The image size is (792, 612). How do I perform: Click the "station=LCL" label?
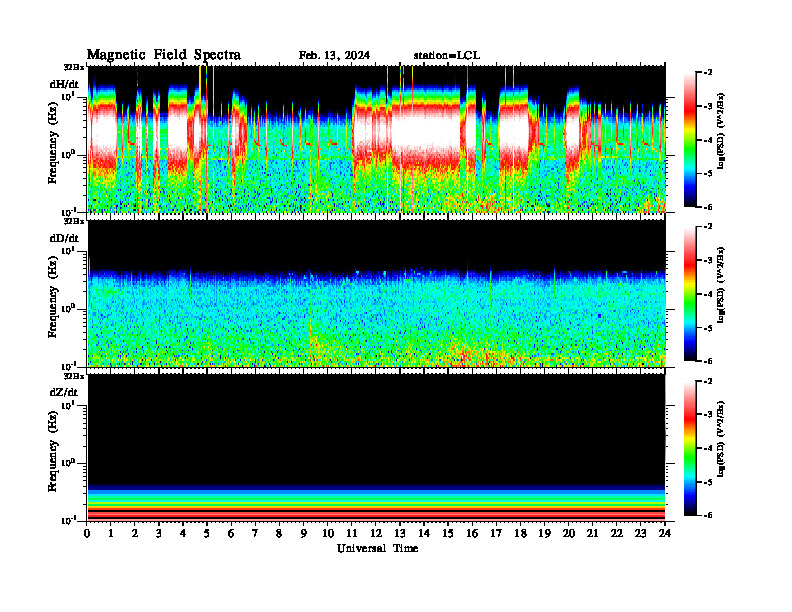[x=447, y=56]
